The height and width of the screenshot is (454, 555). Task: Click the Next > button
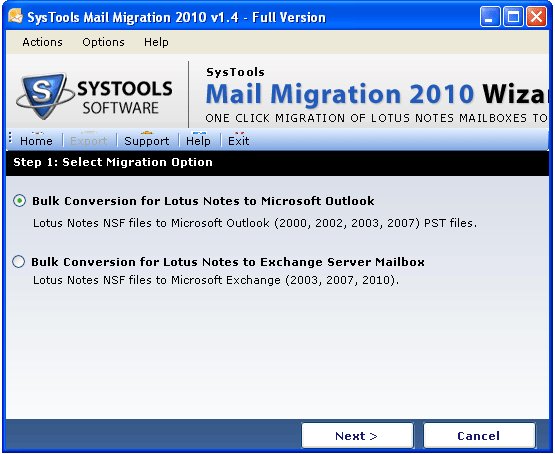(357, 436)
